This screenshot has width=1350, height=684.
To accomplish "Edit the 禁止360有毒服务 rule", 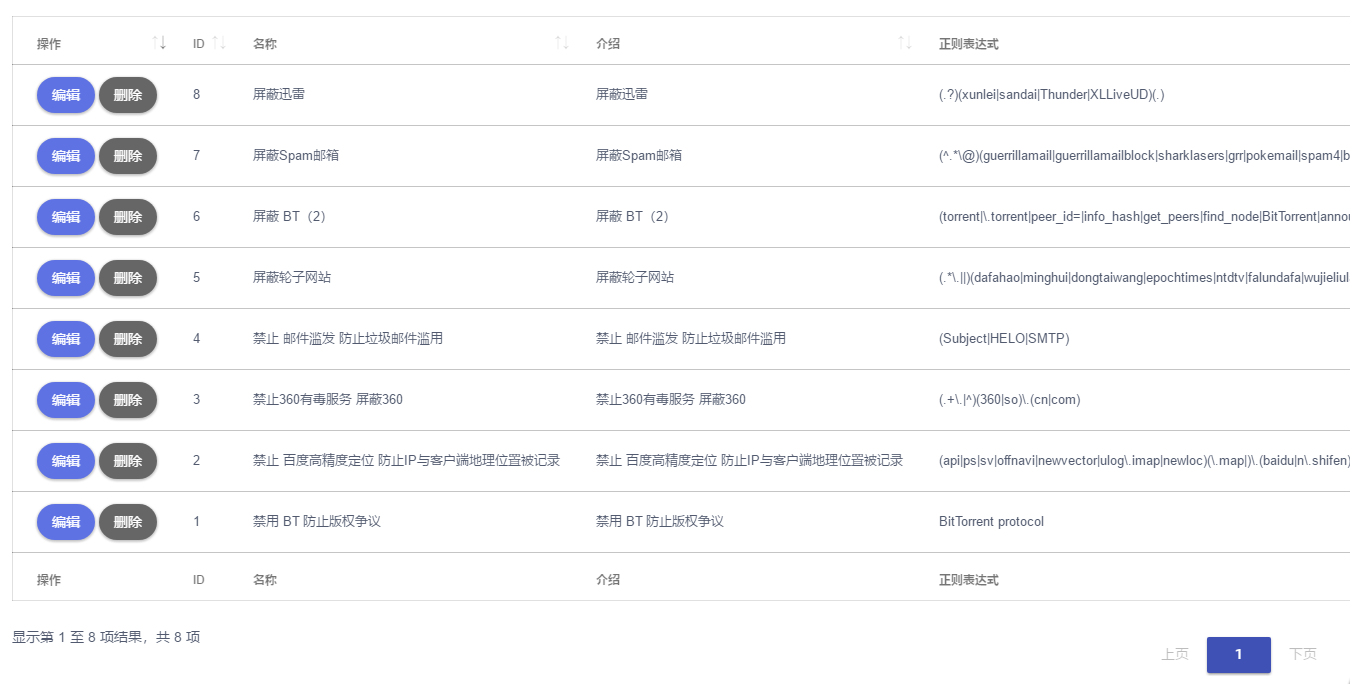I will (x=66, y=400).
